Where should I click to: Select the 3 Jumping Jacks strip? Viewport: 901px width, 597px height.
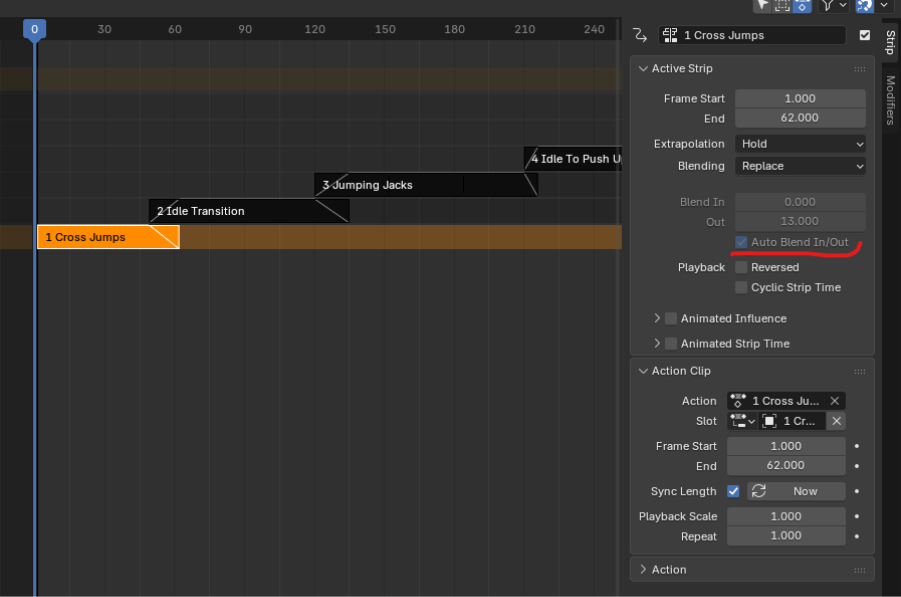point(390,185)
